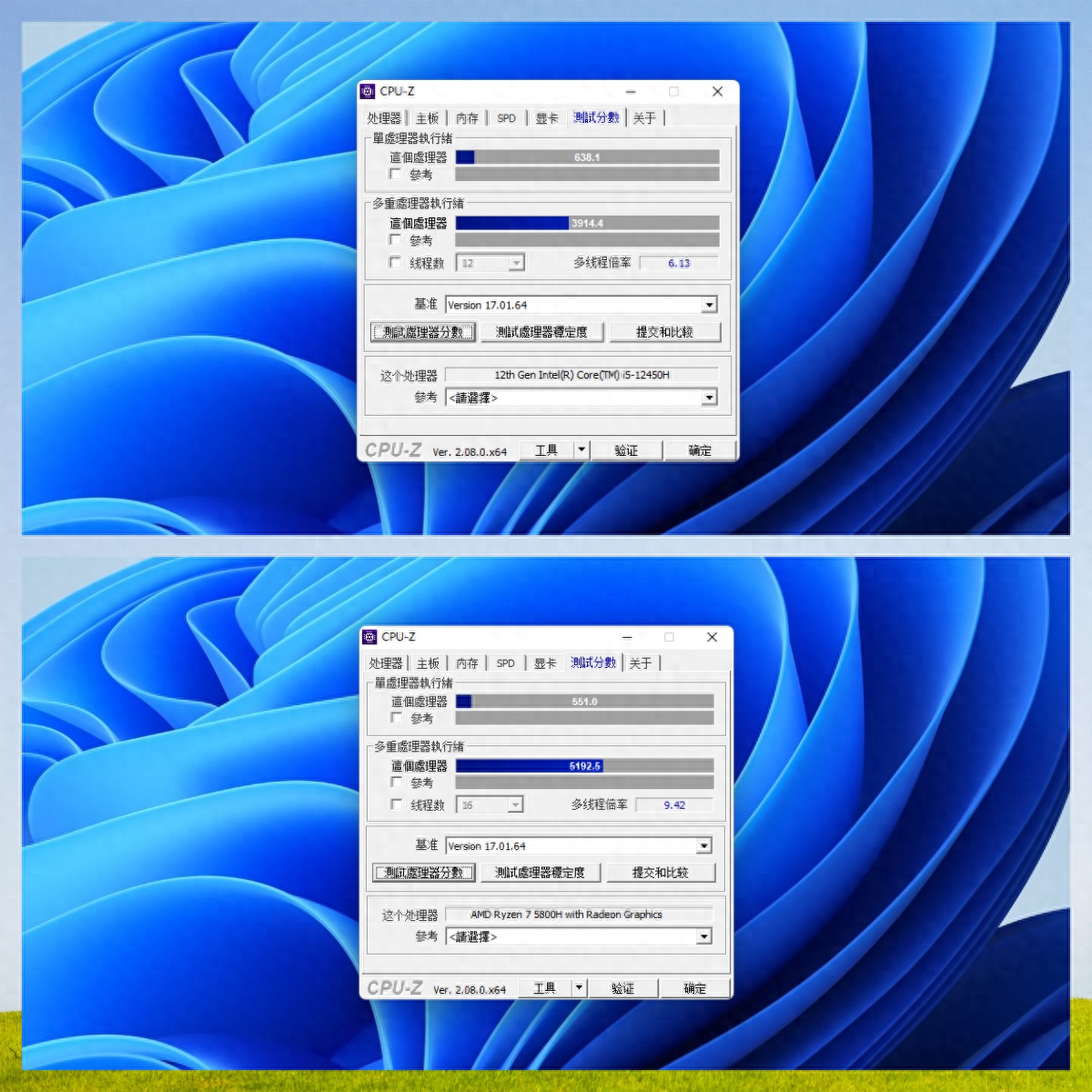The width and height of the screenshot is (1092, 1092).
Task: Switch to 处理器 tab in Ryzen 5800H window
Action: coord(386,663)
